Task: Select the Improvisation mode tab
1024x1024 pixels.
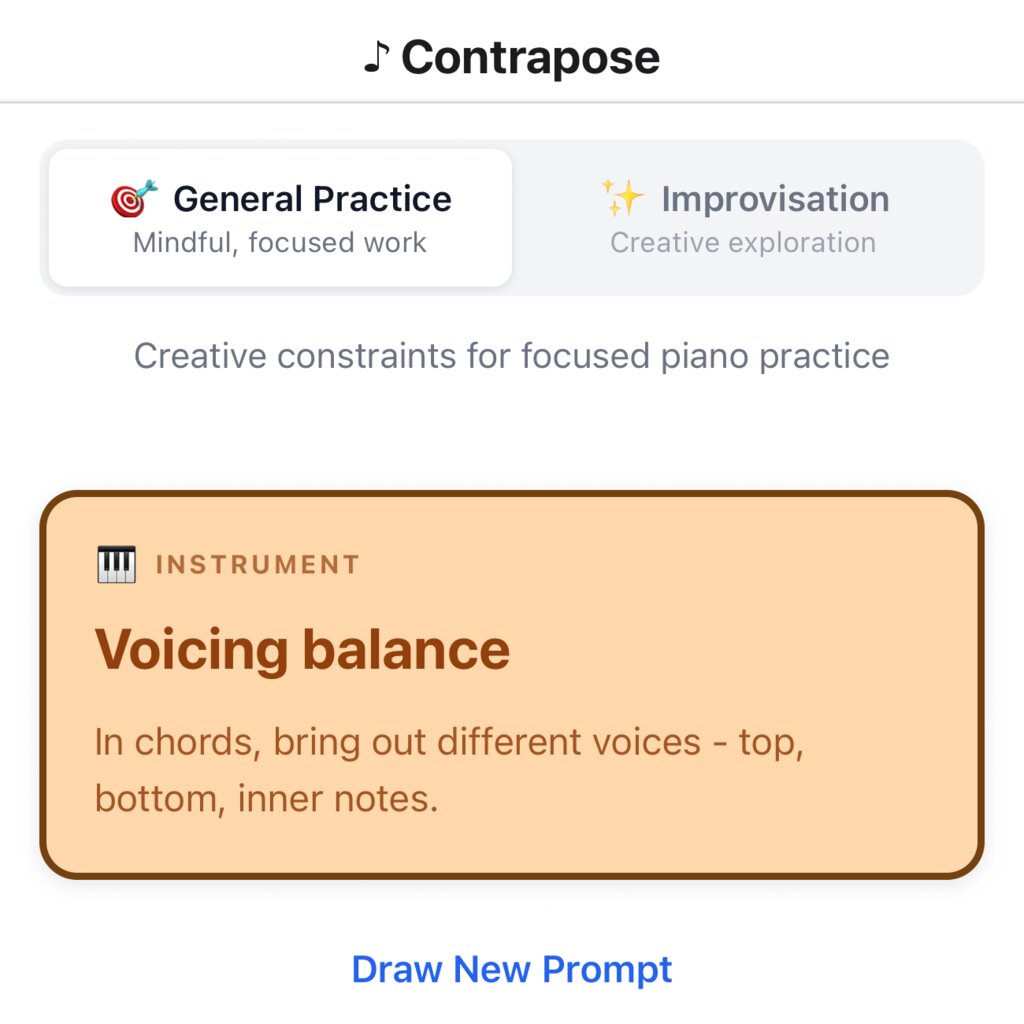Action: point(745,217)
